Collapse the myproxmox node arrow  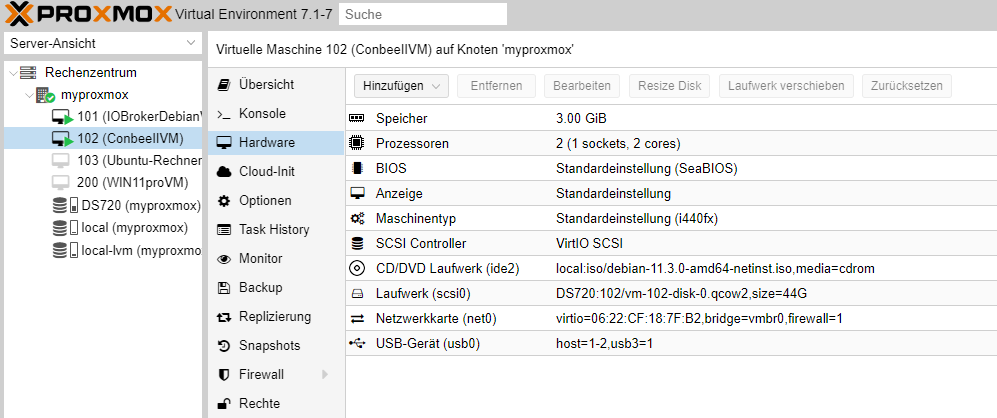tap(29, 95)
